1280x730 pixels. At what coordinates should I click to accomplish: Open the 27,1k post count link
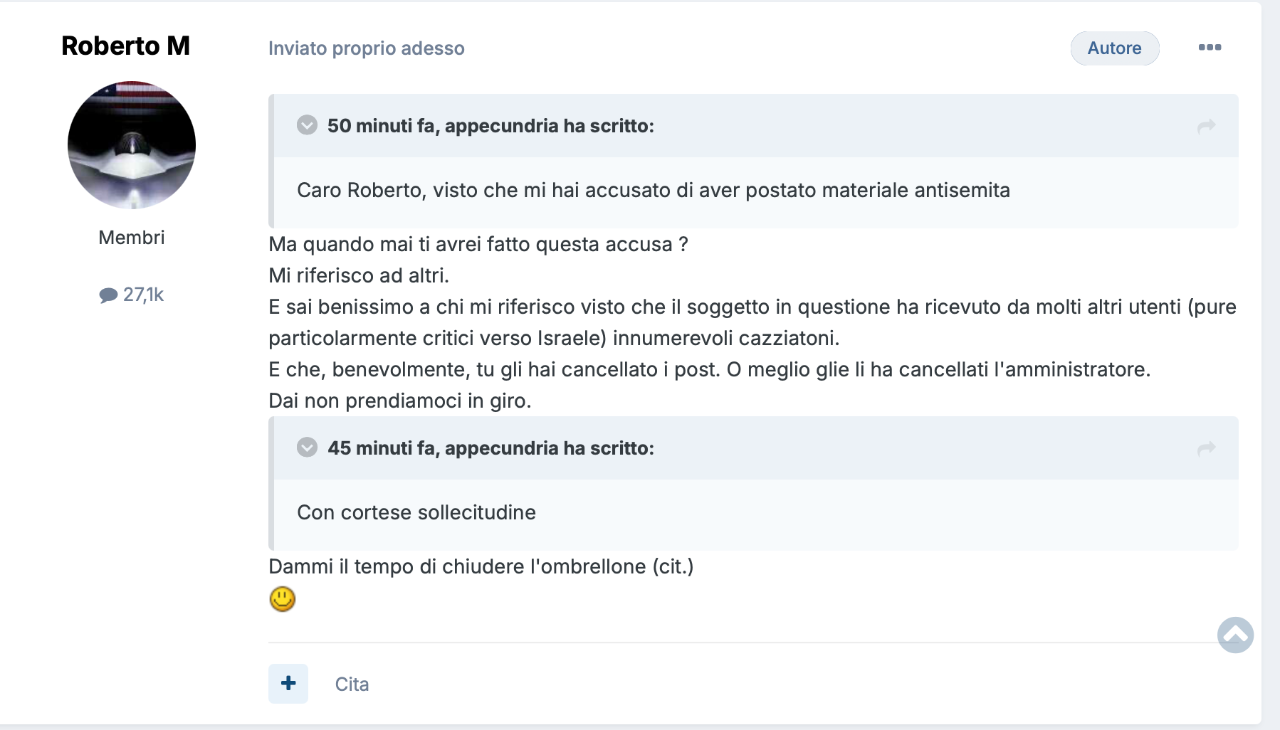point(143,294)
